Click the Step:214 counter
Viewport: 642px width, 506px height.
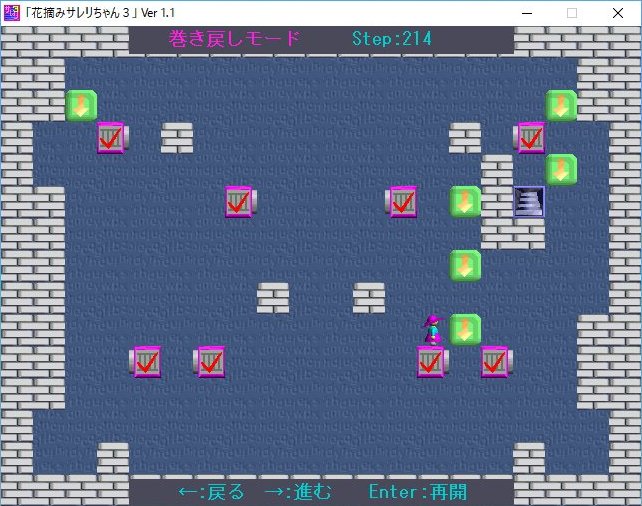(x=392, y=39)
